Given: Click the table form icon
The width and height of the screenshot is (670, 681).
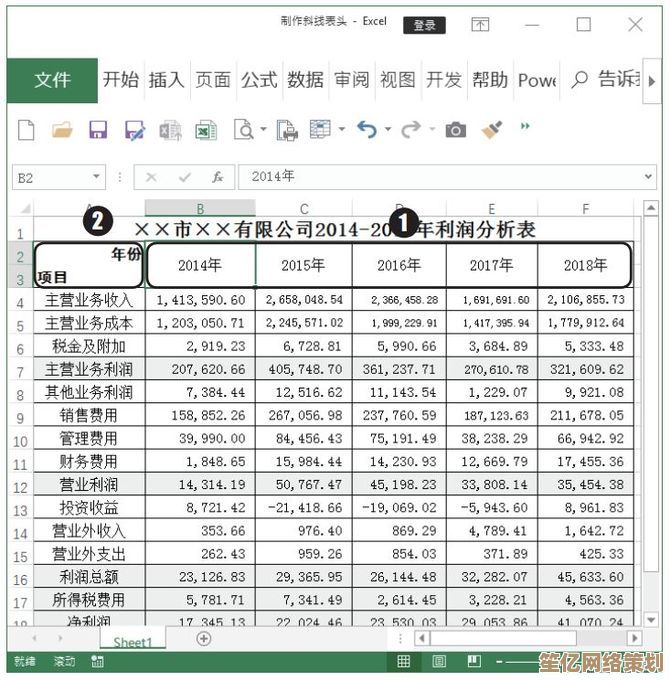Looking at the screenshot, I should [x=320, y=129].
